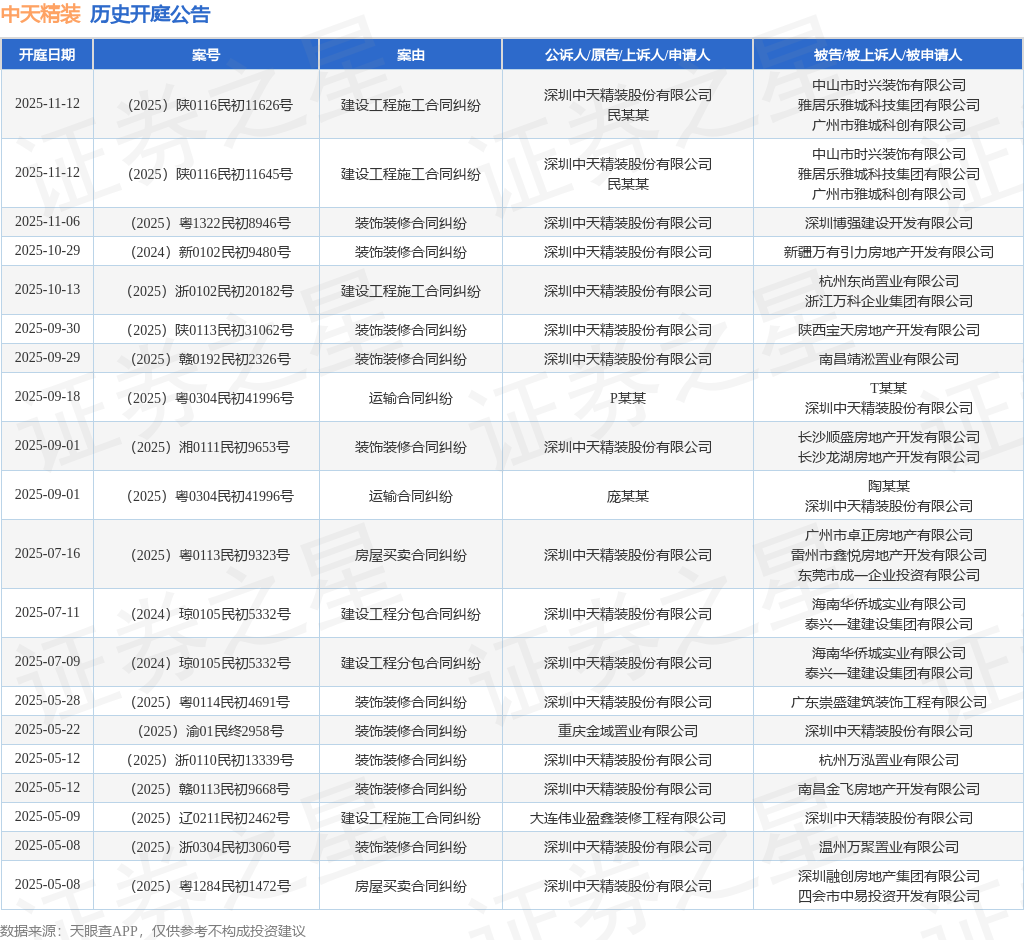Click case number 粤0114民初4691号

[210, 702]
